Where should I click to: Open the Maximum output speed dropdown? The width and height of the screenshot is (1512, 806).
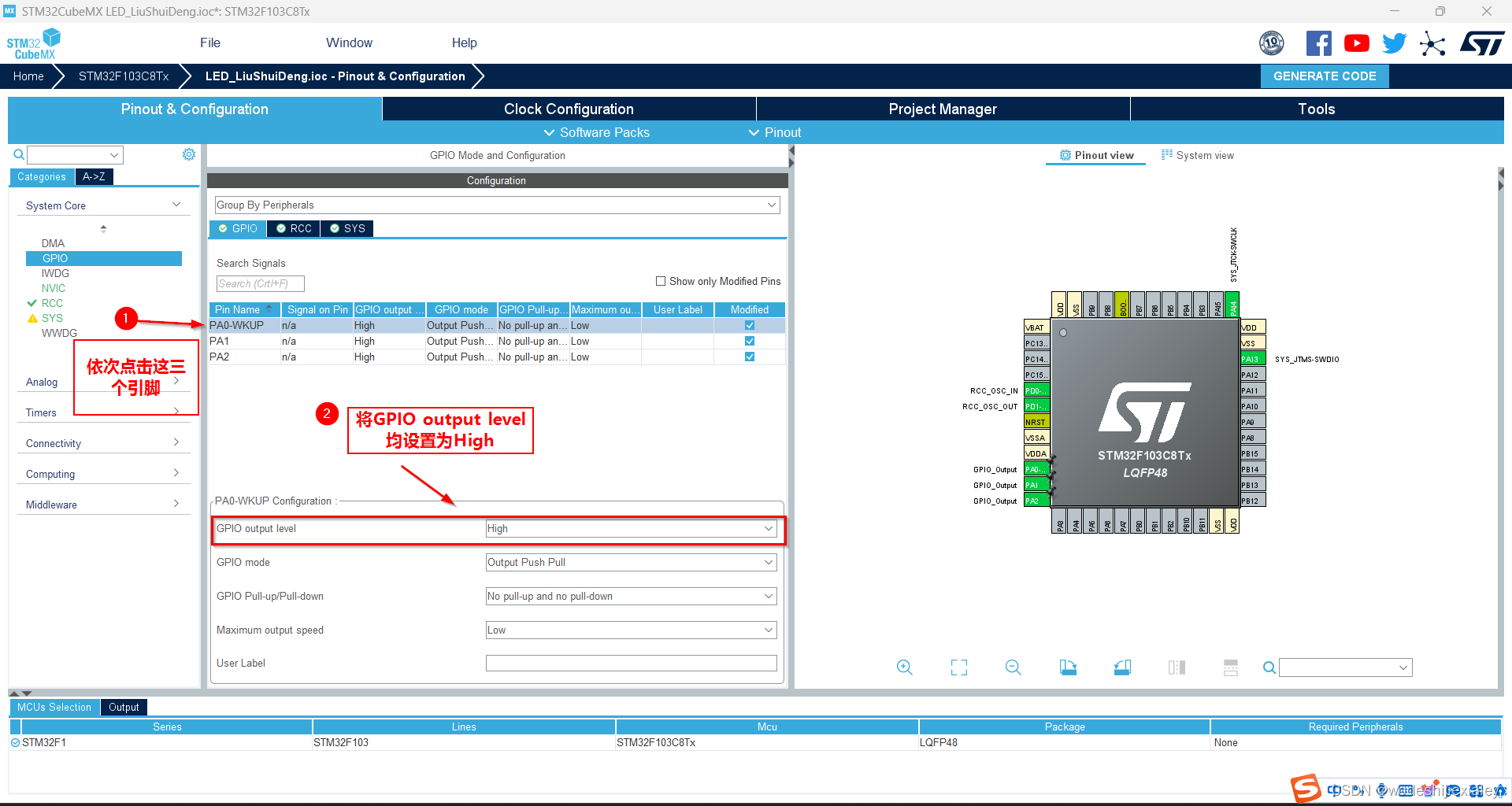(631, 630)
